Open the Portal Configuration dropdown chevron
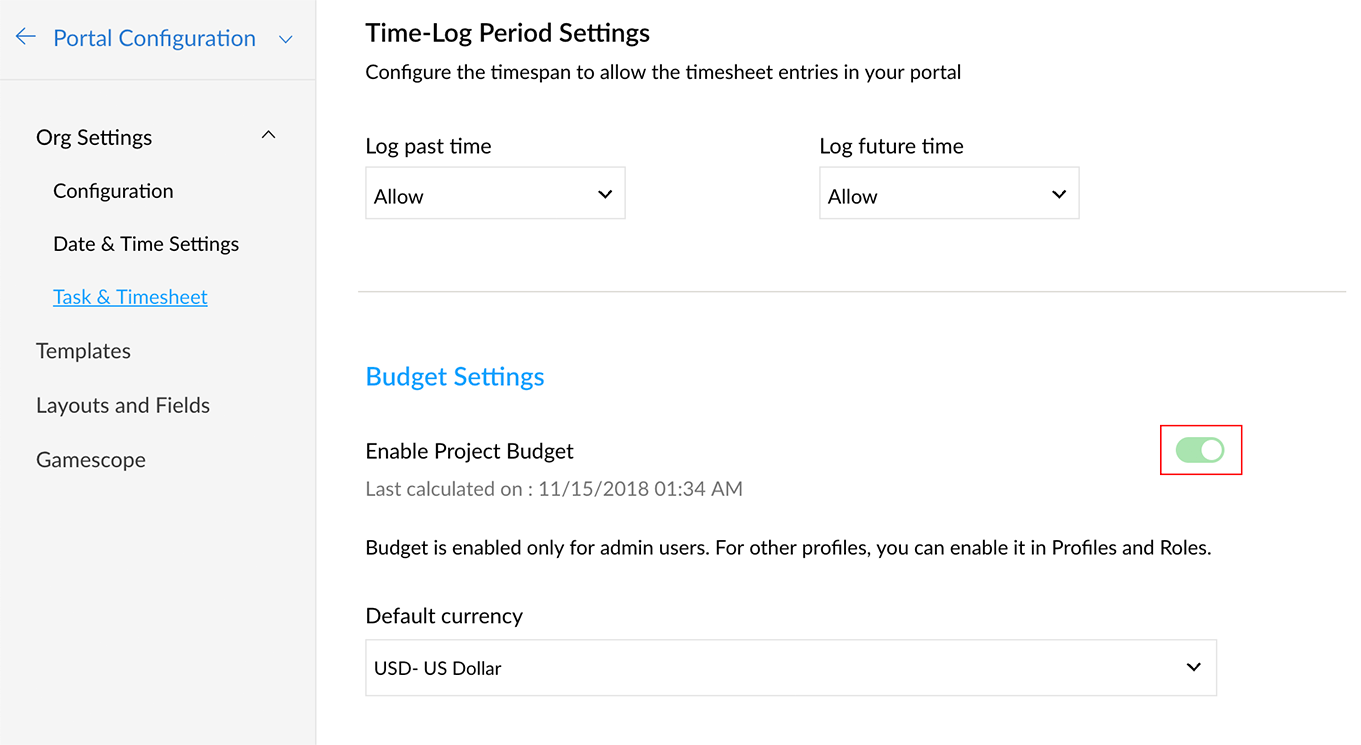Screen dimensions: 1361x745 (x=286, y=39)
